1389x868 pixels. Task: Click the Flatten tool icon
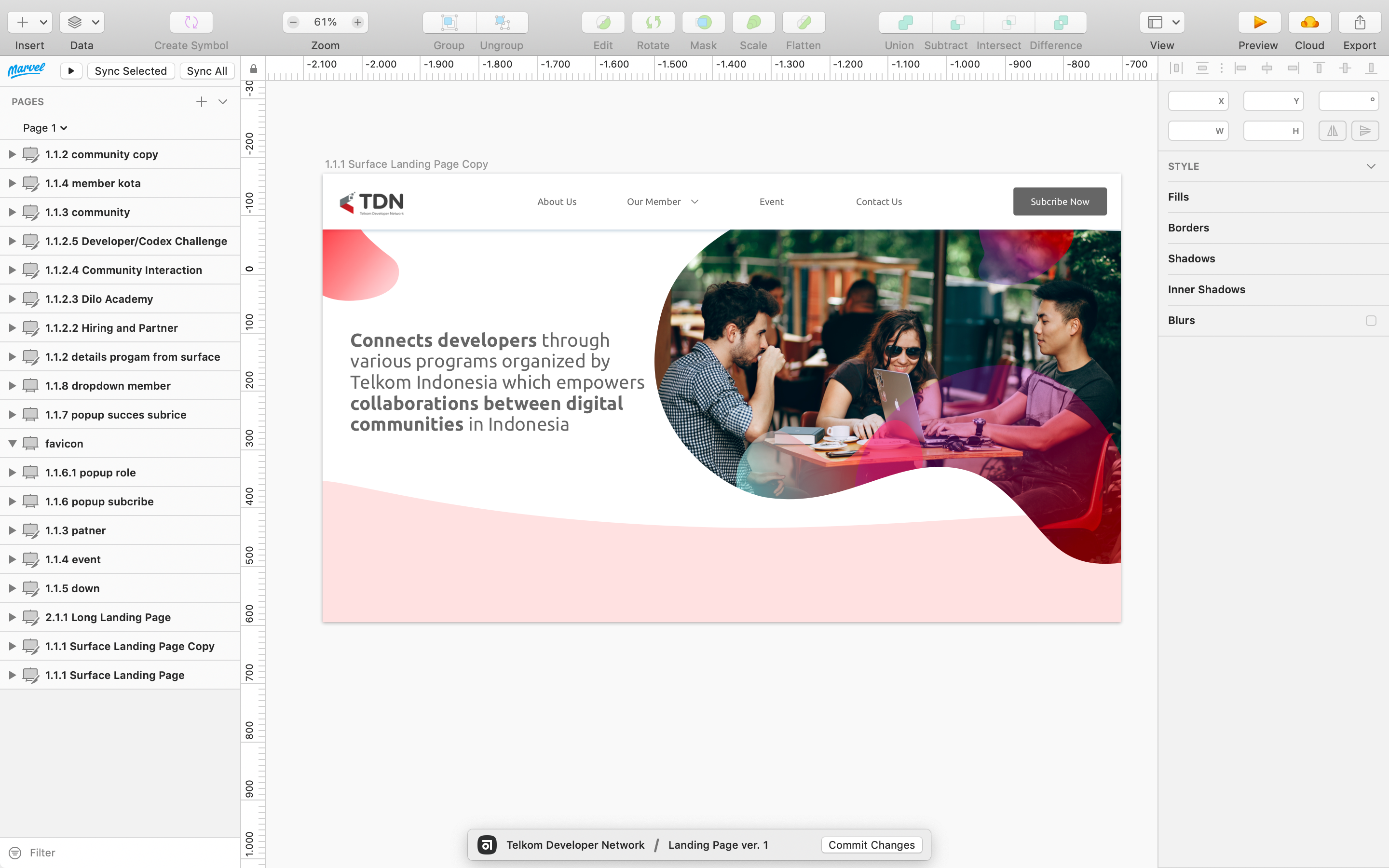(x=803, y=22)
